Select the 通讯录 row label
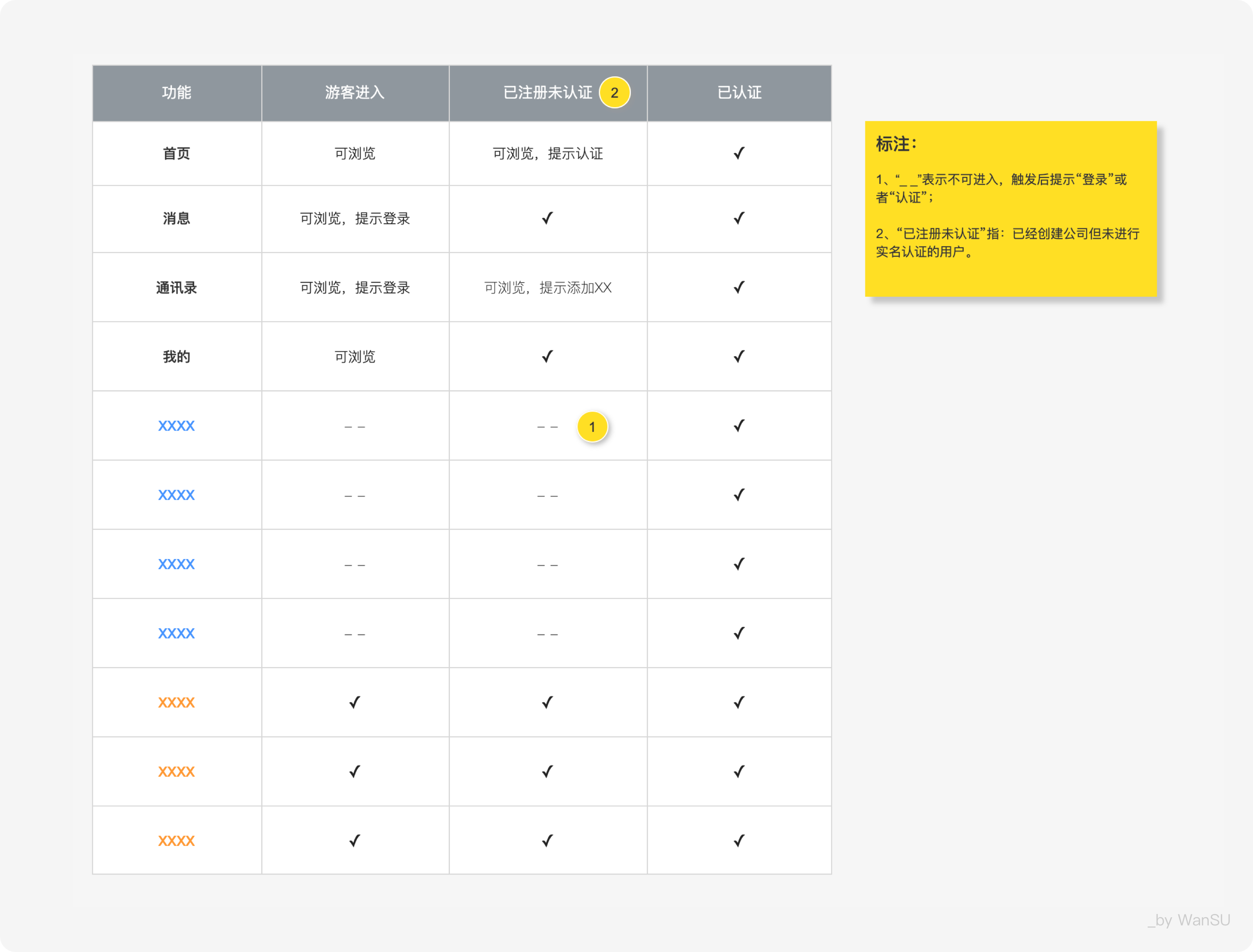The image size is (1253, 952). click(176, 288)
